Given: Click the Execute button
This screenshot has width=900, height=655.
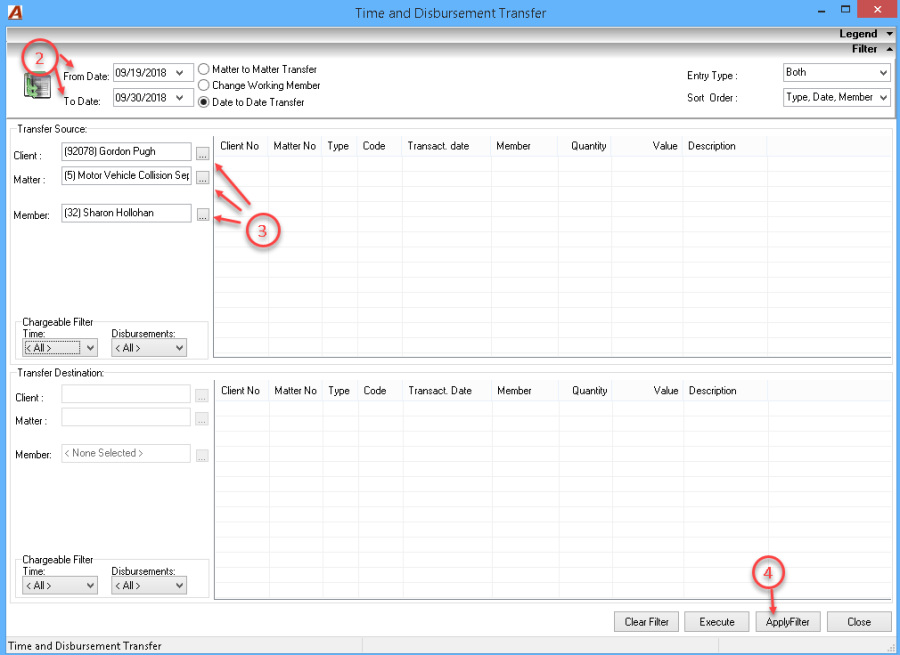Looking at the screenshot, I should 717,622.
